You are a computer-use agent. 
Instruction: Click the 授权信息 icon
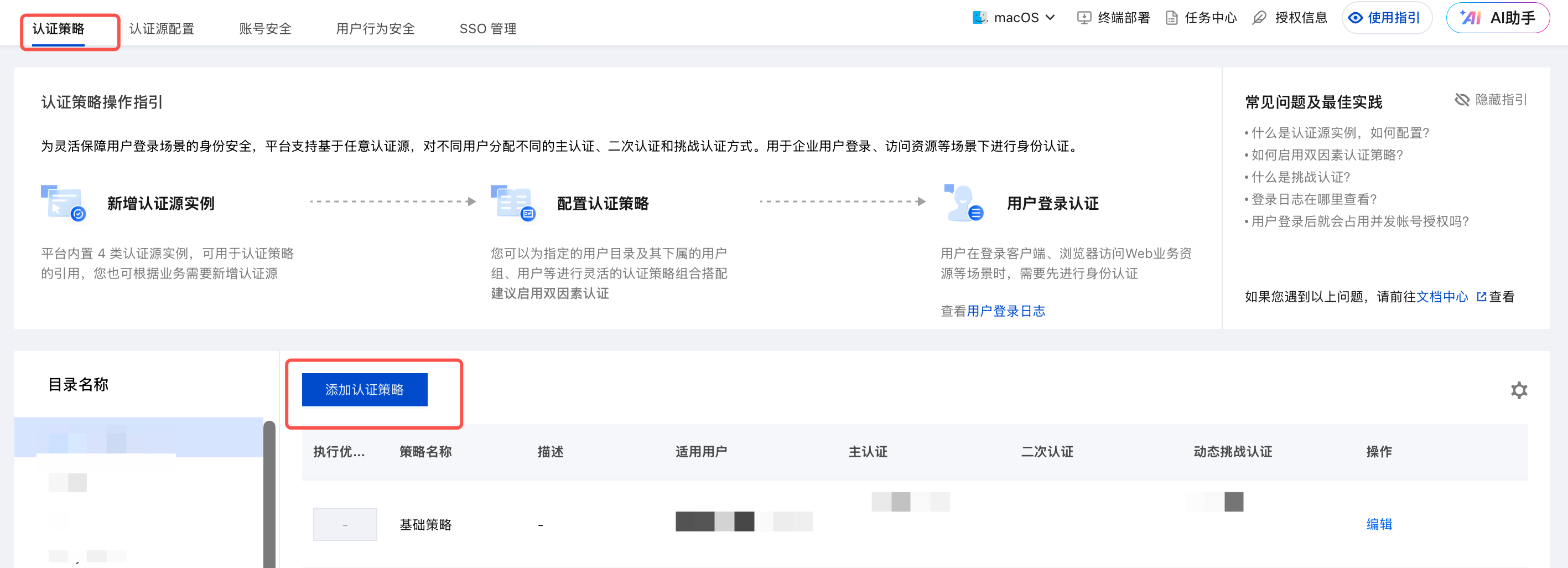(1259, 18)
